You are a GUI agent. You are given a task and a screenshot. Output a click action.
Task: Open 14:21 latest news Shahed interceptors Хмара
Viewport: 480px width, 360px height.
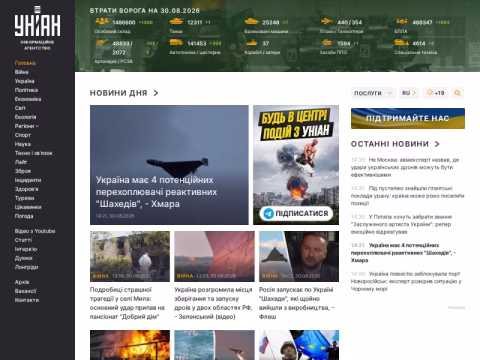(403, 253)
